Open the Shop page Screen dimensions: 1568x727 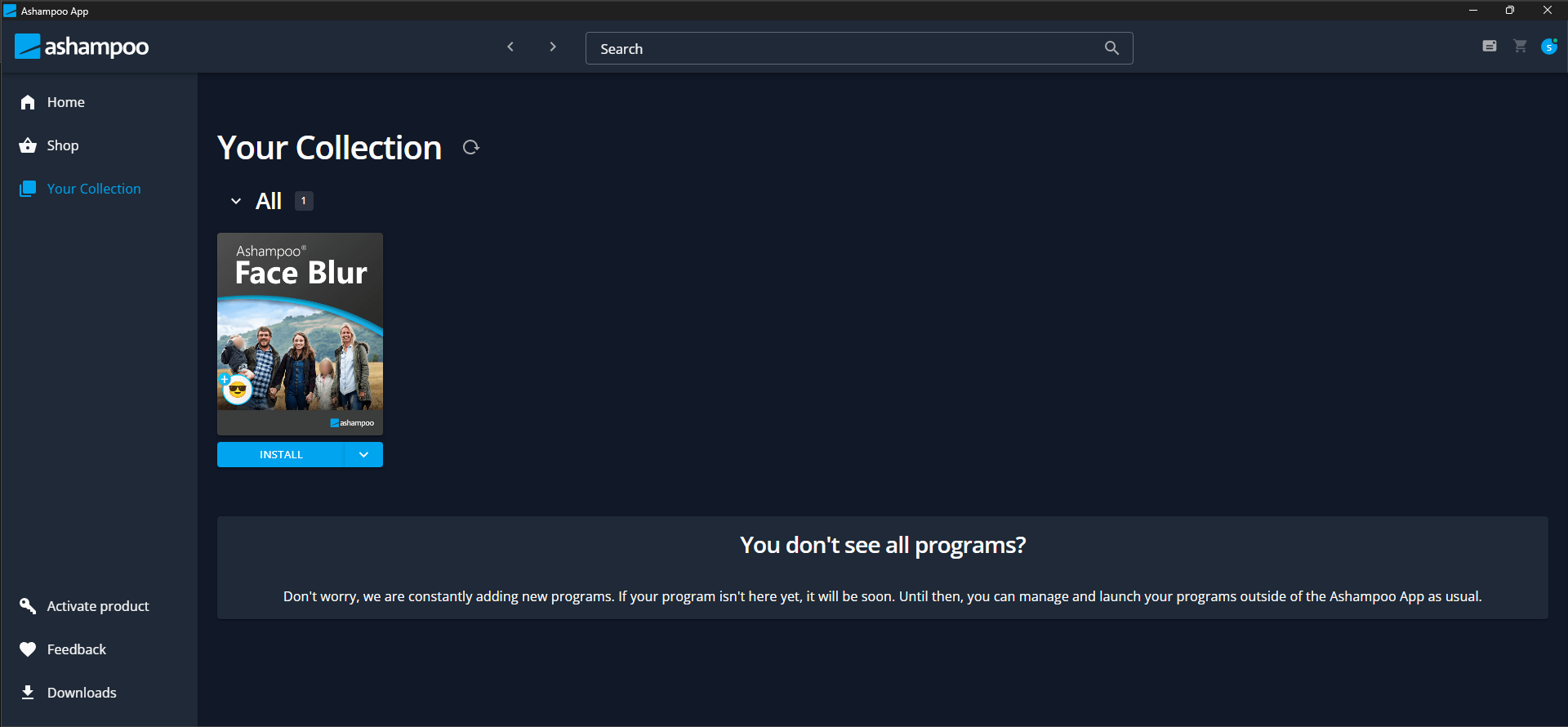point(62,145)
